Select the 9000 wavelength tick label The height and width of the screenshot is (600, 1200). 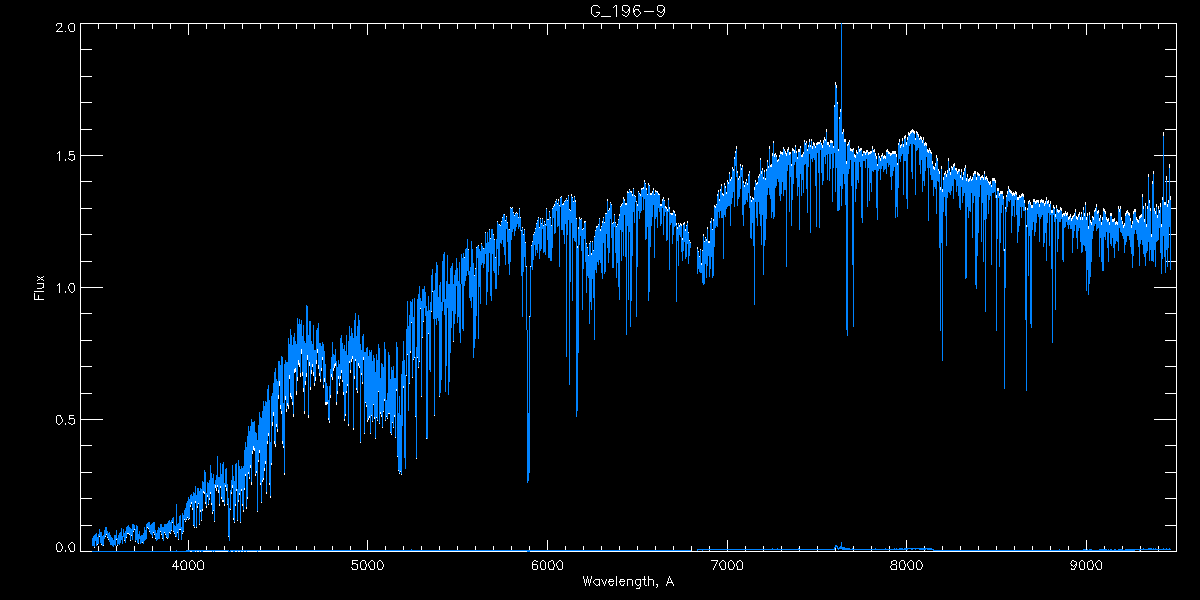click(x=1086, y=564)
